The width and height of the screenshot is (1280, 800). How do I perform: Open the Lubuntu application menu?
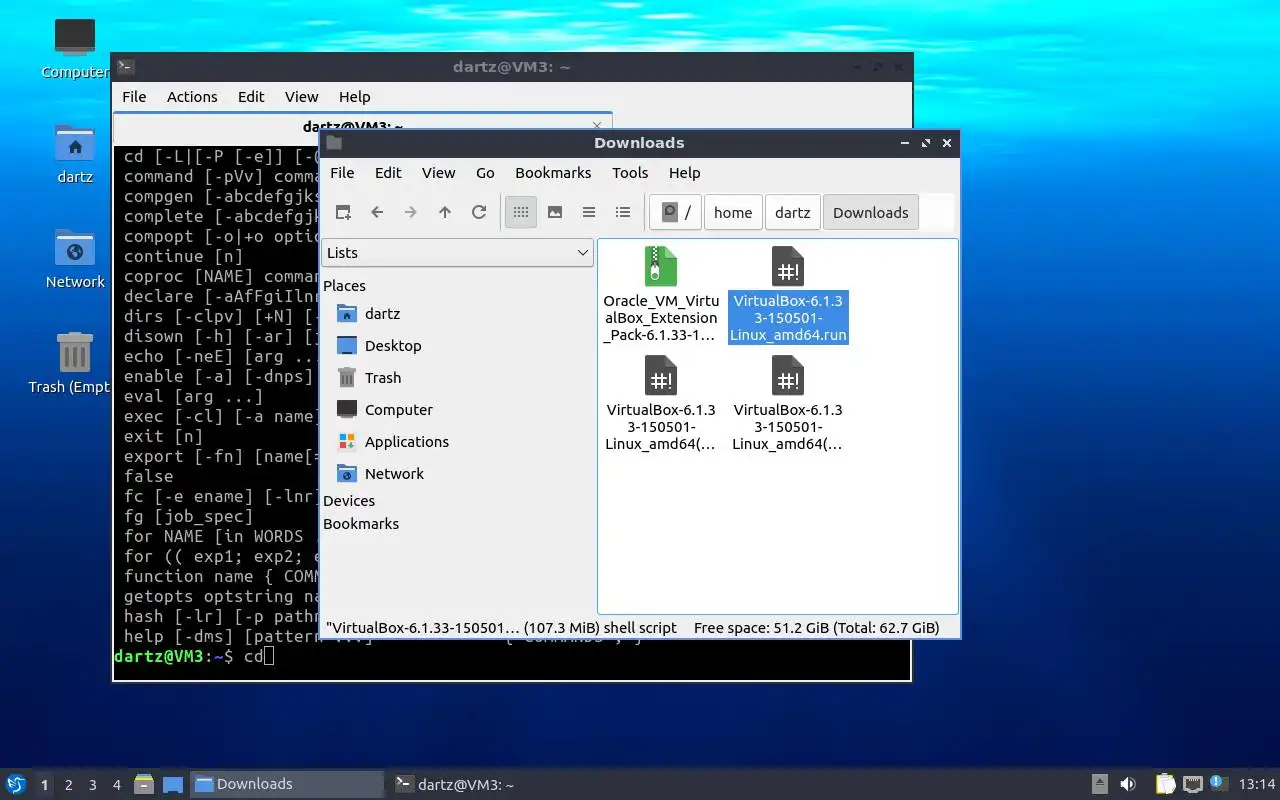click(16, 784)
